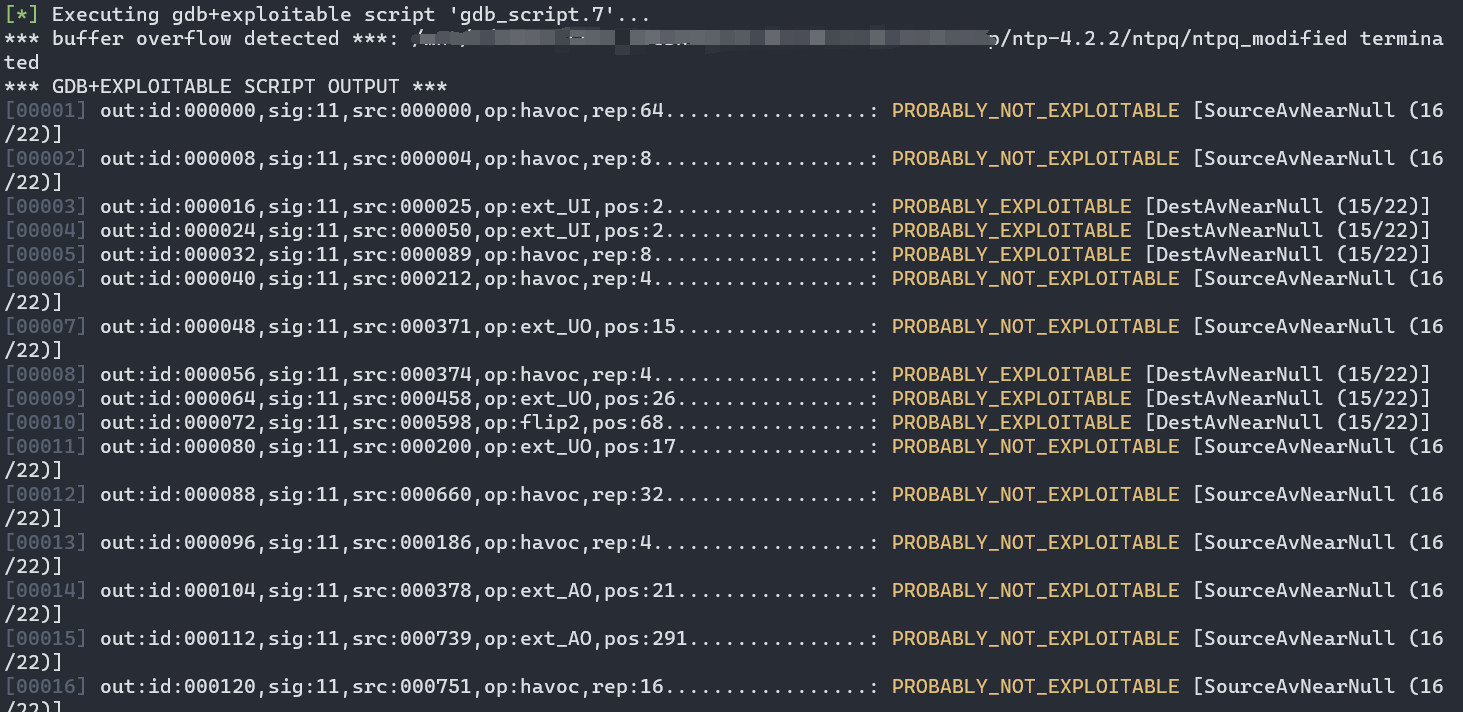Click crash entry "out:id:000008,sig:11,src:000004,op:havoc,rep:8"
Screen dimensions: 1463x712
click(x=376, y=159)
